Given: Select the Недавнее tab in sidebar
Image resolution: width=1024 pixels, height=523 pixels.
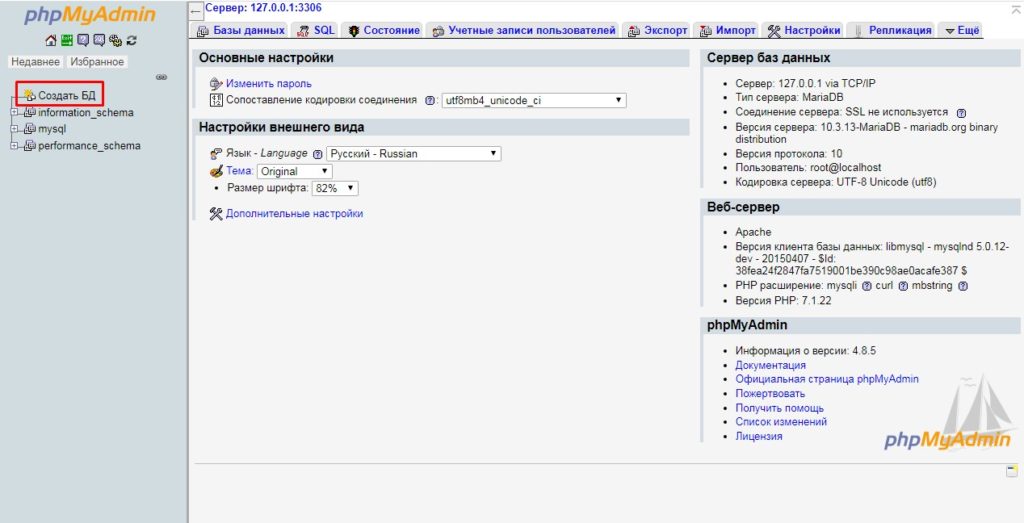Looking at the screenshot, I should [x=35, y=61].
